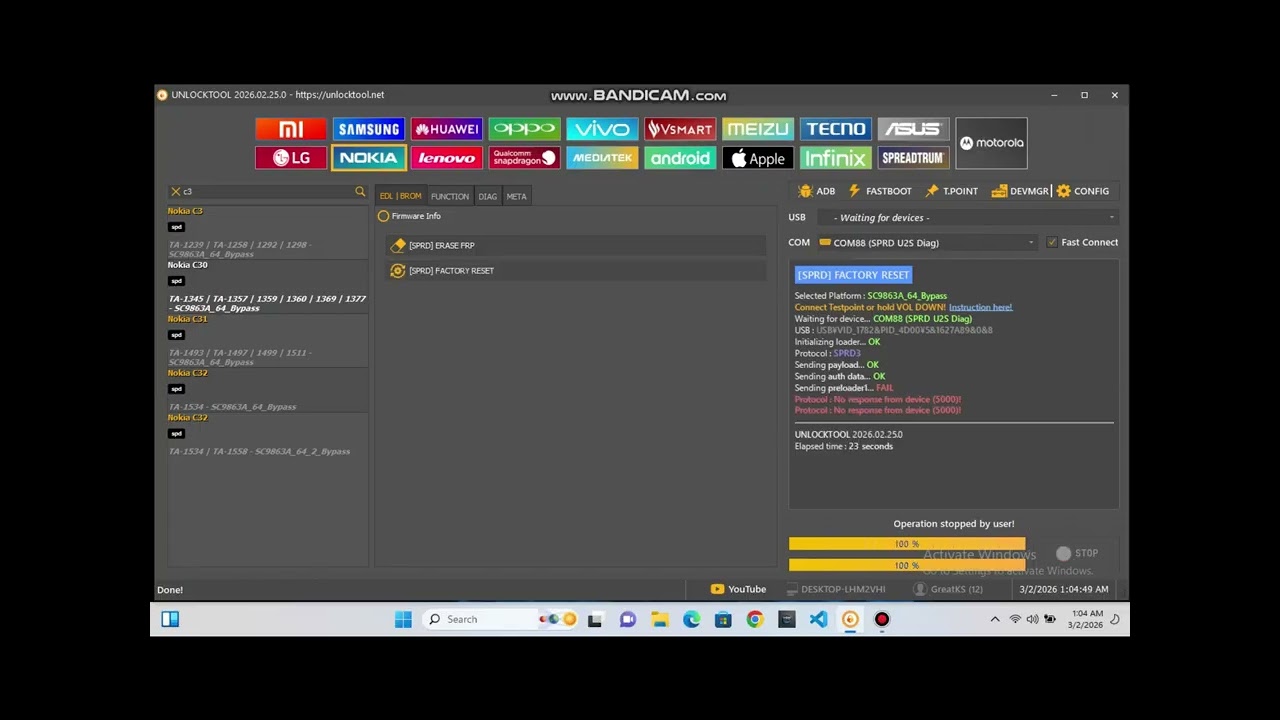Run [SPRD] ERASE FRP
This screenshot has width=1280, height=720.
(575, 245)
